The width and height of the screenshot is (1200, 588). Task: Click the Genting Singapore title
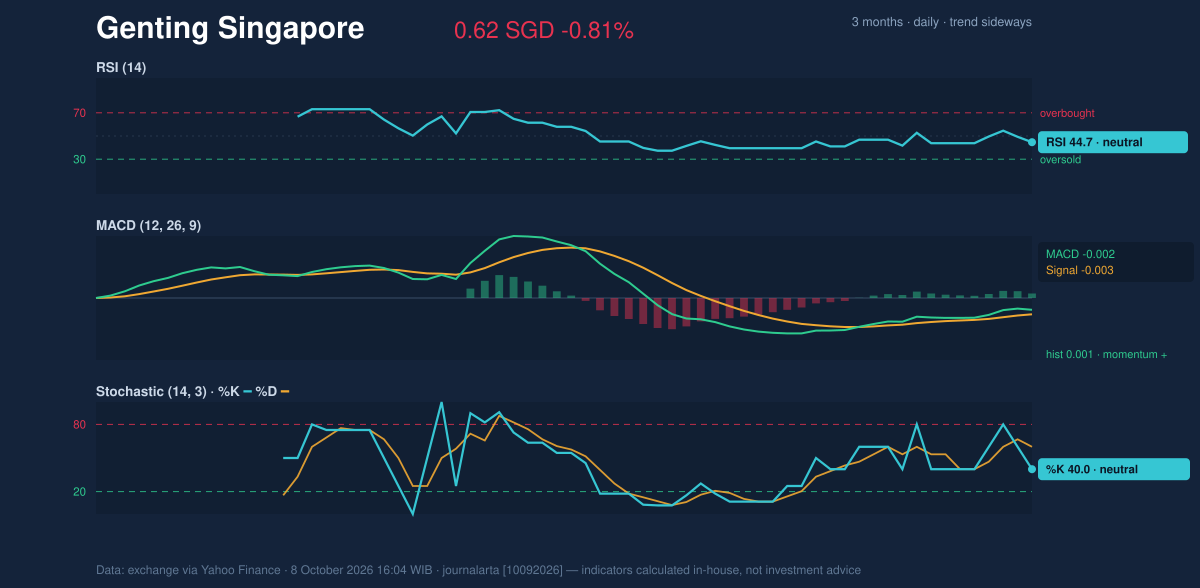coord(230,29)
